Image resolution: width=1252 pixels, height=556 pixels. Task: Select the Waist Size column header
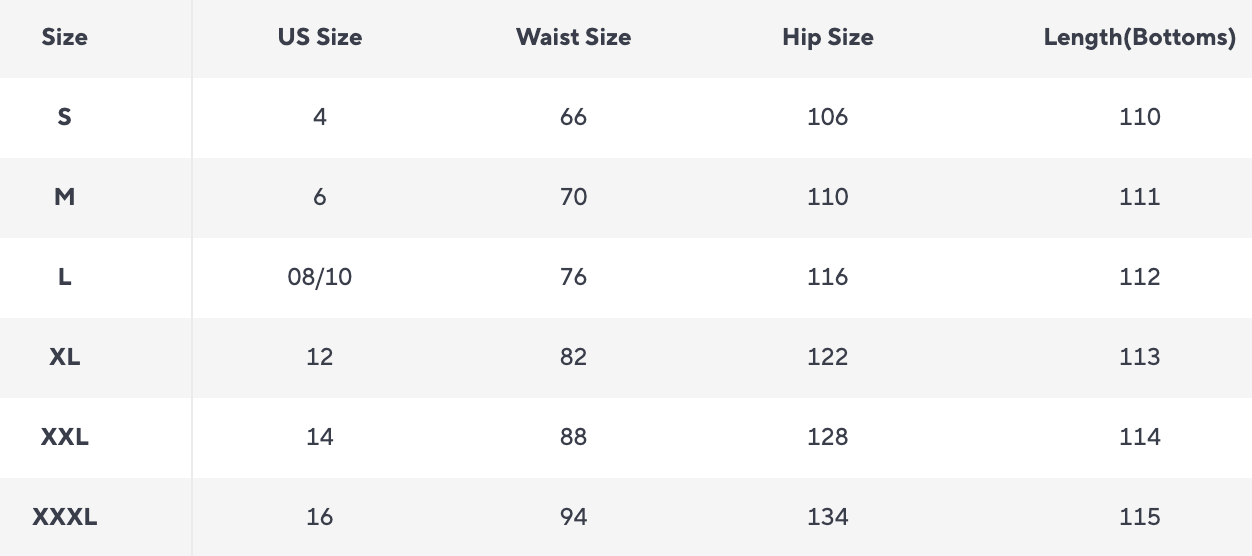click(x=573, y=38)
